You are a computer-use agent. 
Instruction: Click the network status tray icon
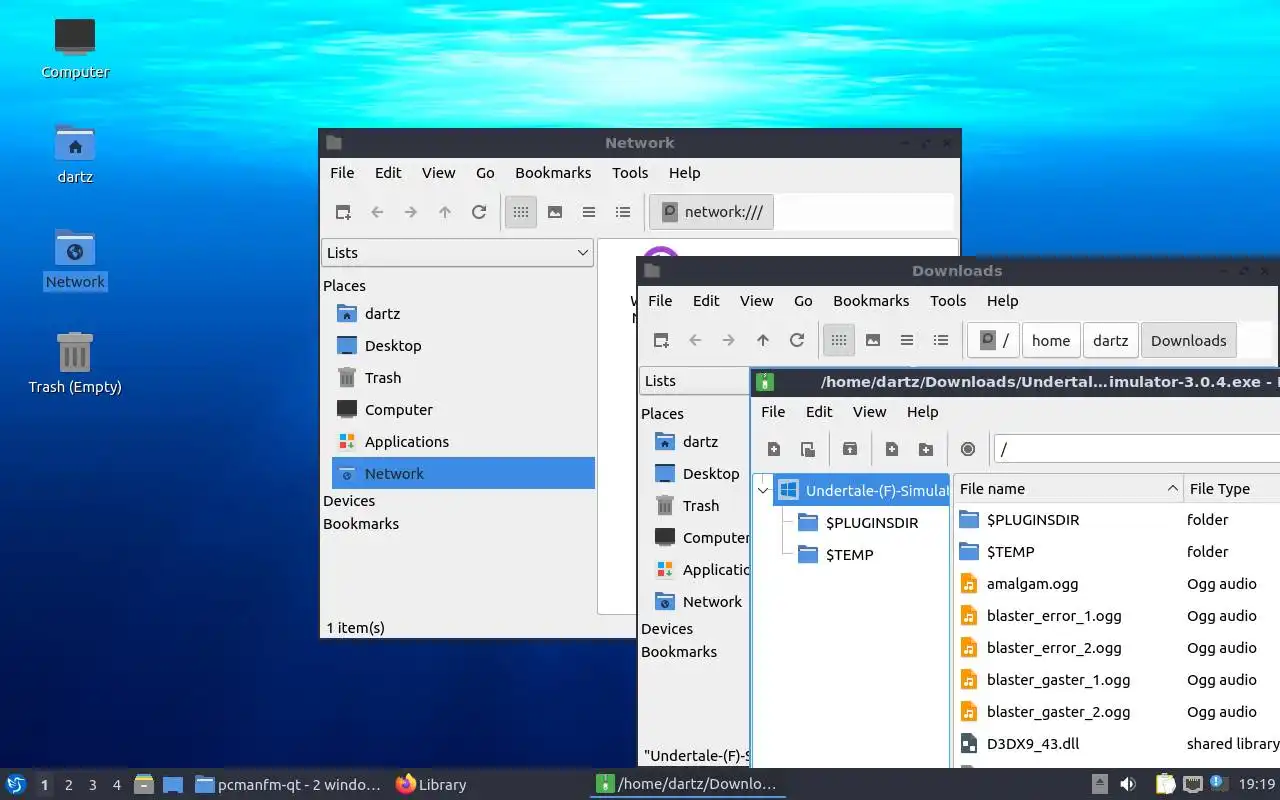(1192, 784)
